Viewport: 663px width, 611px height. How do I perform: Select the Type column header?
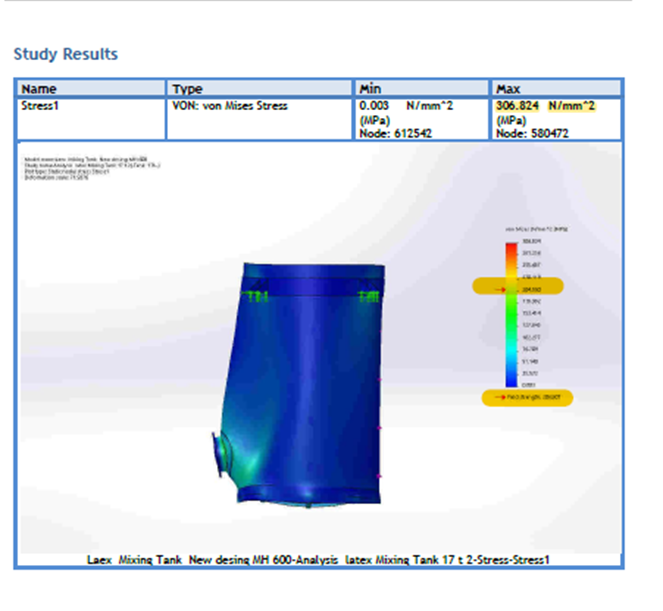point(187,89)
